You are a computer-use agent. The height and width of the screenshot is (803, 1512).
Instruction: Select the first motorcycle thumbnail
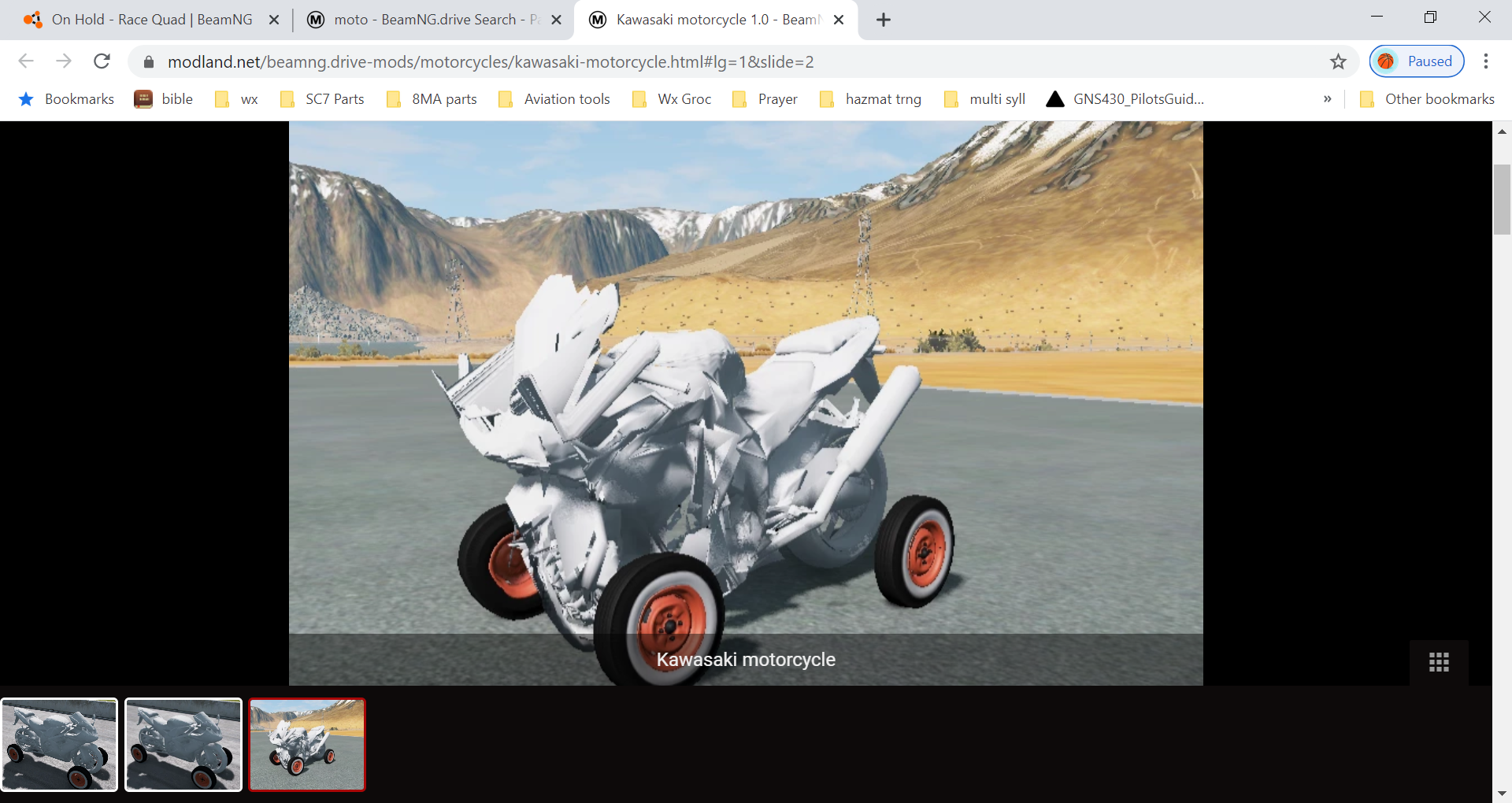coord(59,744)
